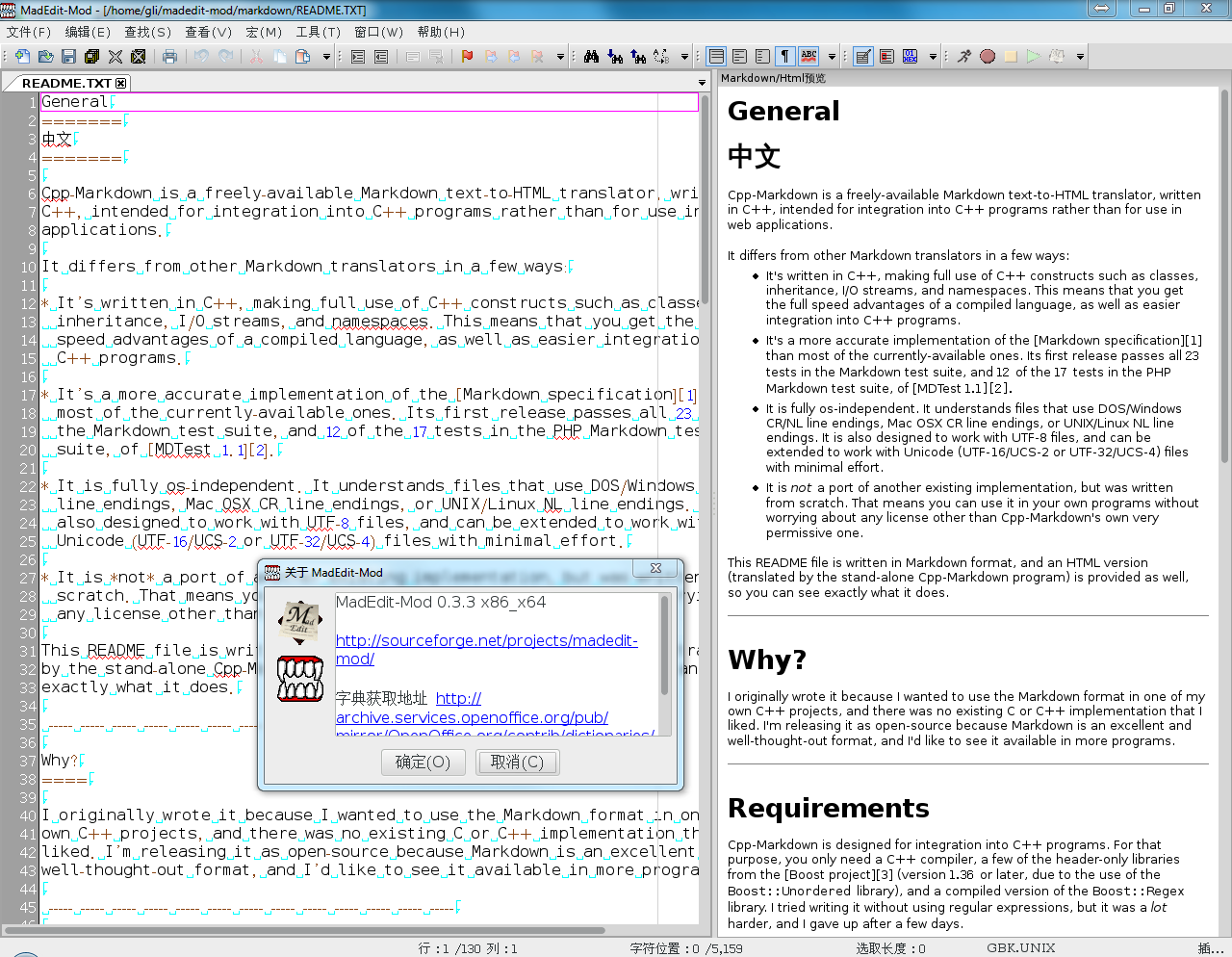Click the Close All files toolbar icon
The height and width of the screenshot is (957, 1232).
click(x=139, y=57)
